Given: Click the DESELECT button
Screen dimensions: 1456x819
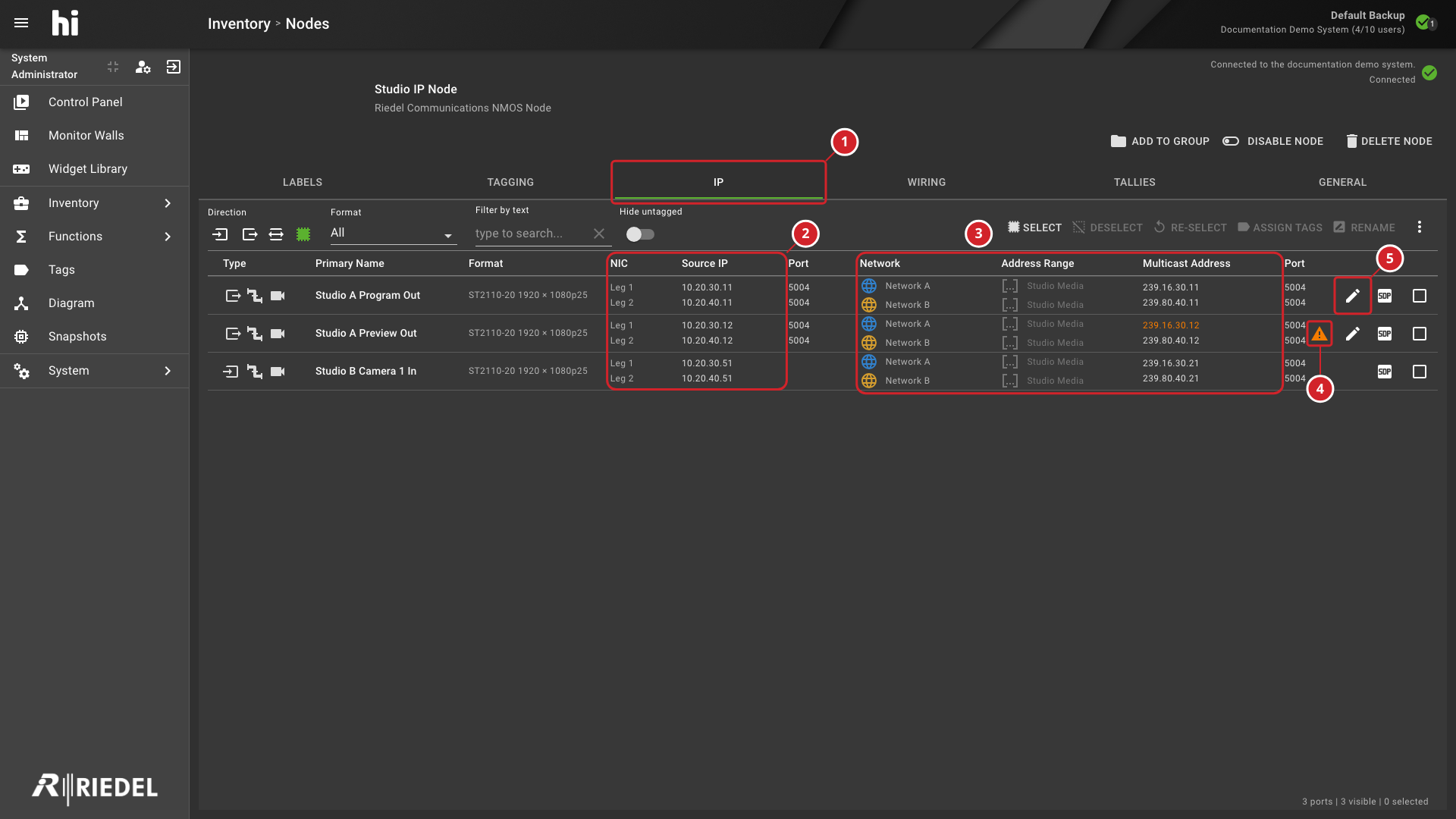Looking at the screenshot, I should pyautogui.click(x=1108, y=227).
